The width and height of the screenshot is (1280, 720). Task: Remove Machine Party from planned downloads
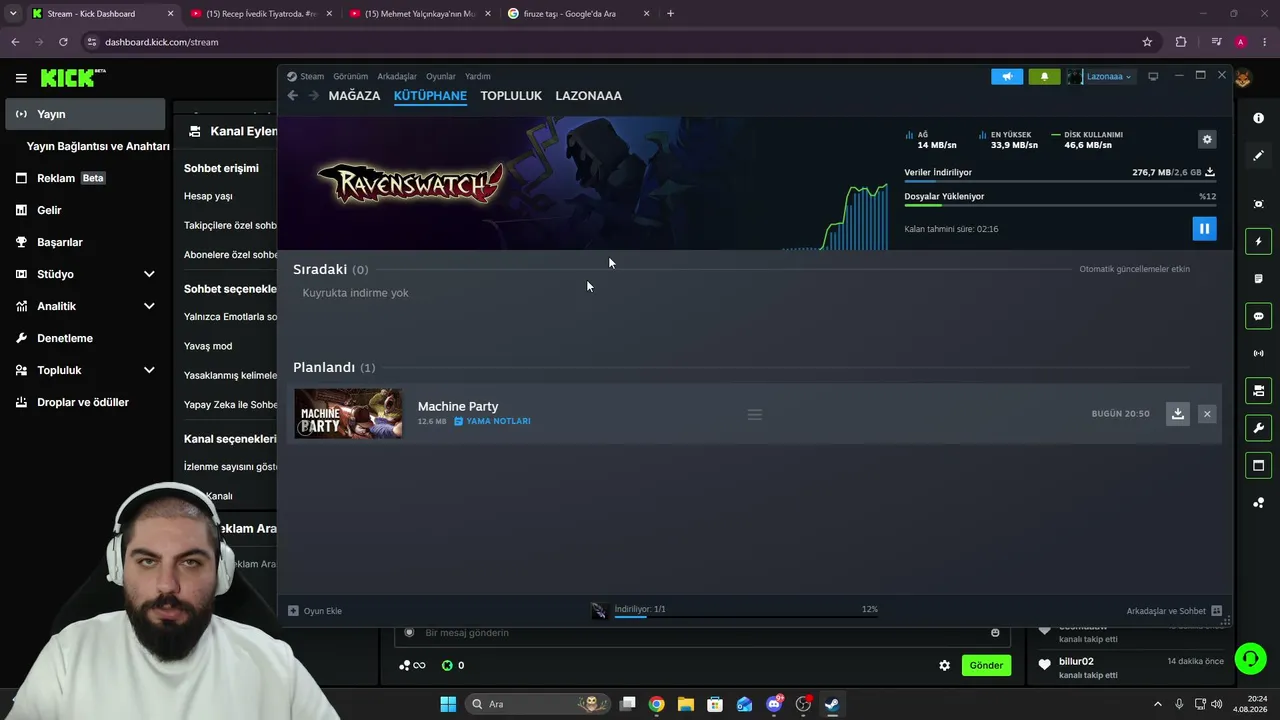[x=1207, y=414]
